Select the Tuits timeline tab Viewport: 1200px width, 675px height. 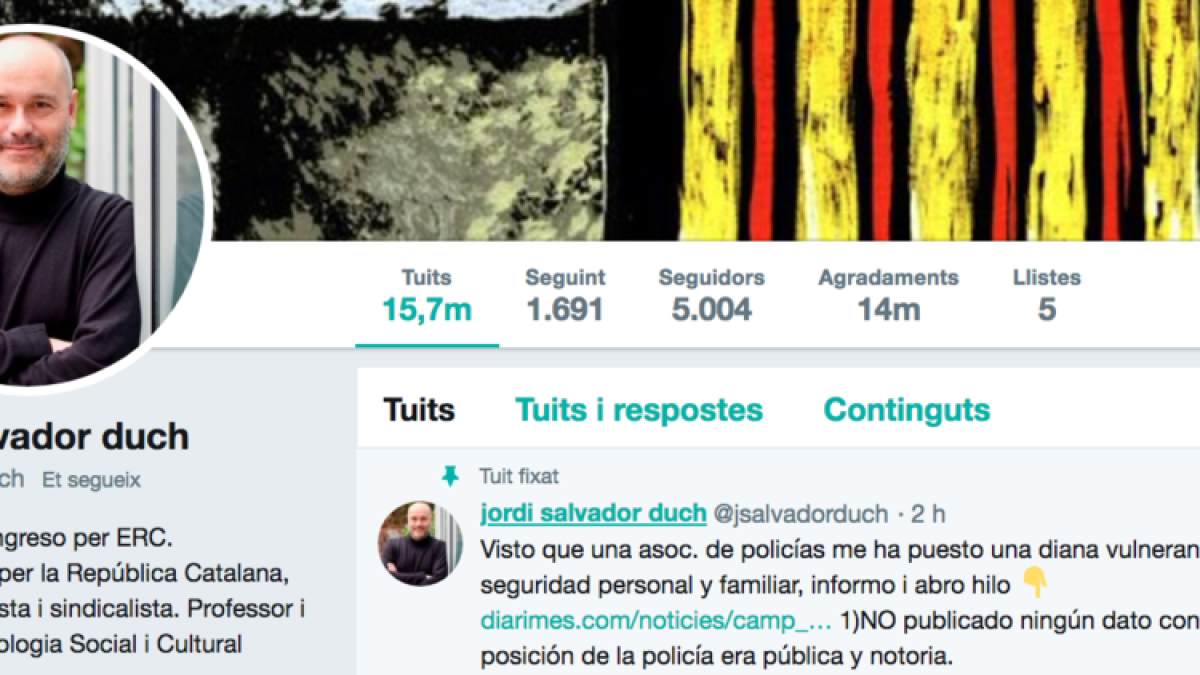(419, 410)
